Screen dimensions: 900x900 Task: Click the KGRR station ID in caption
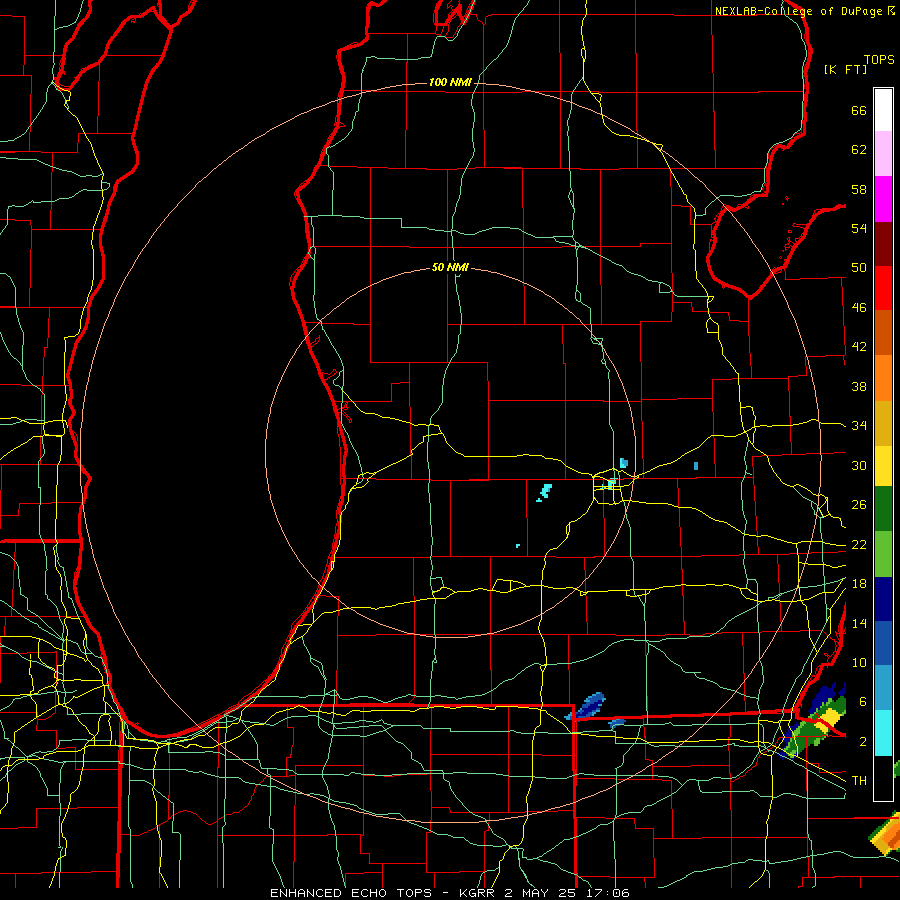(x=476, y=893)
